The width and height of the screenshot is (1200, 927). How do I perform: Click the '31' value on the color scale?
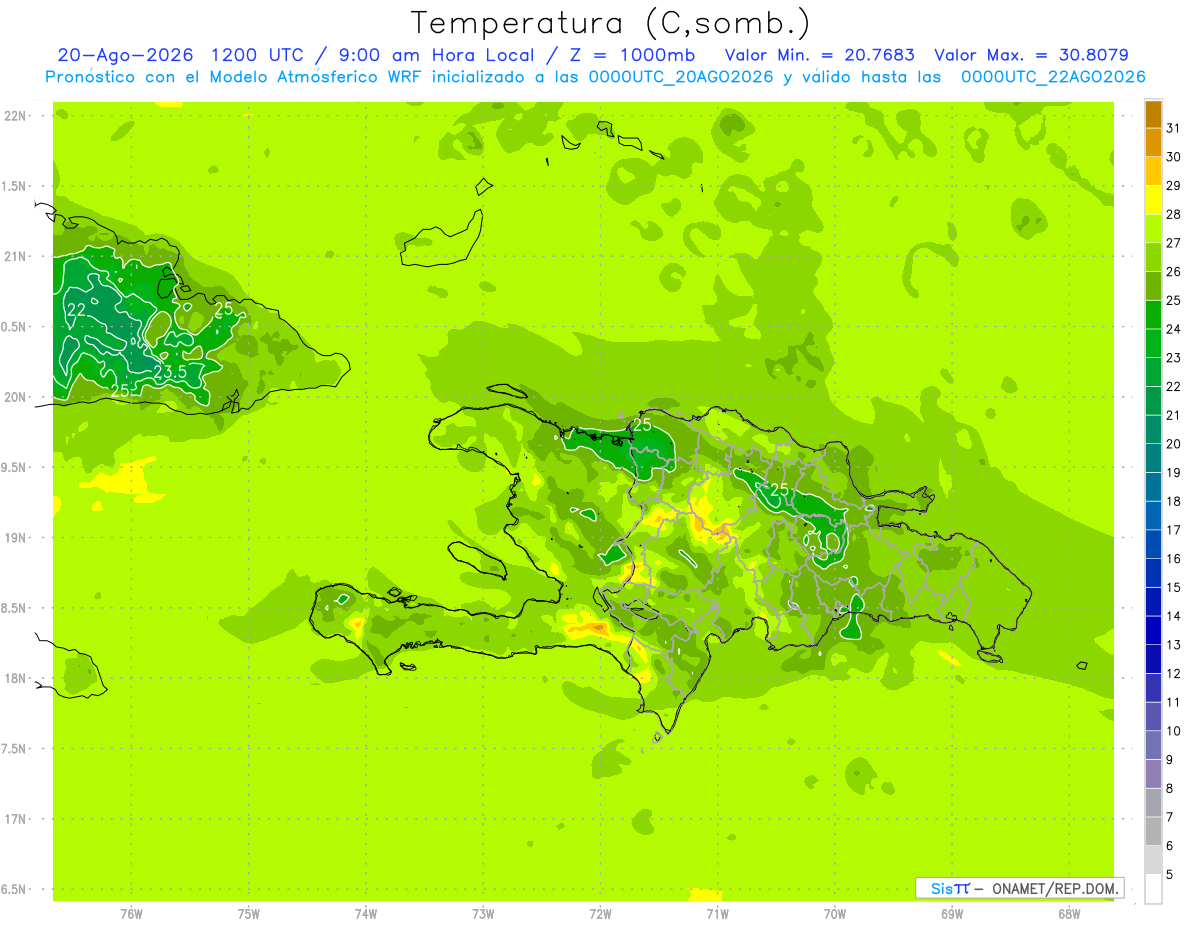coord(1174,128)
